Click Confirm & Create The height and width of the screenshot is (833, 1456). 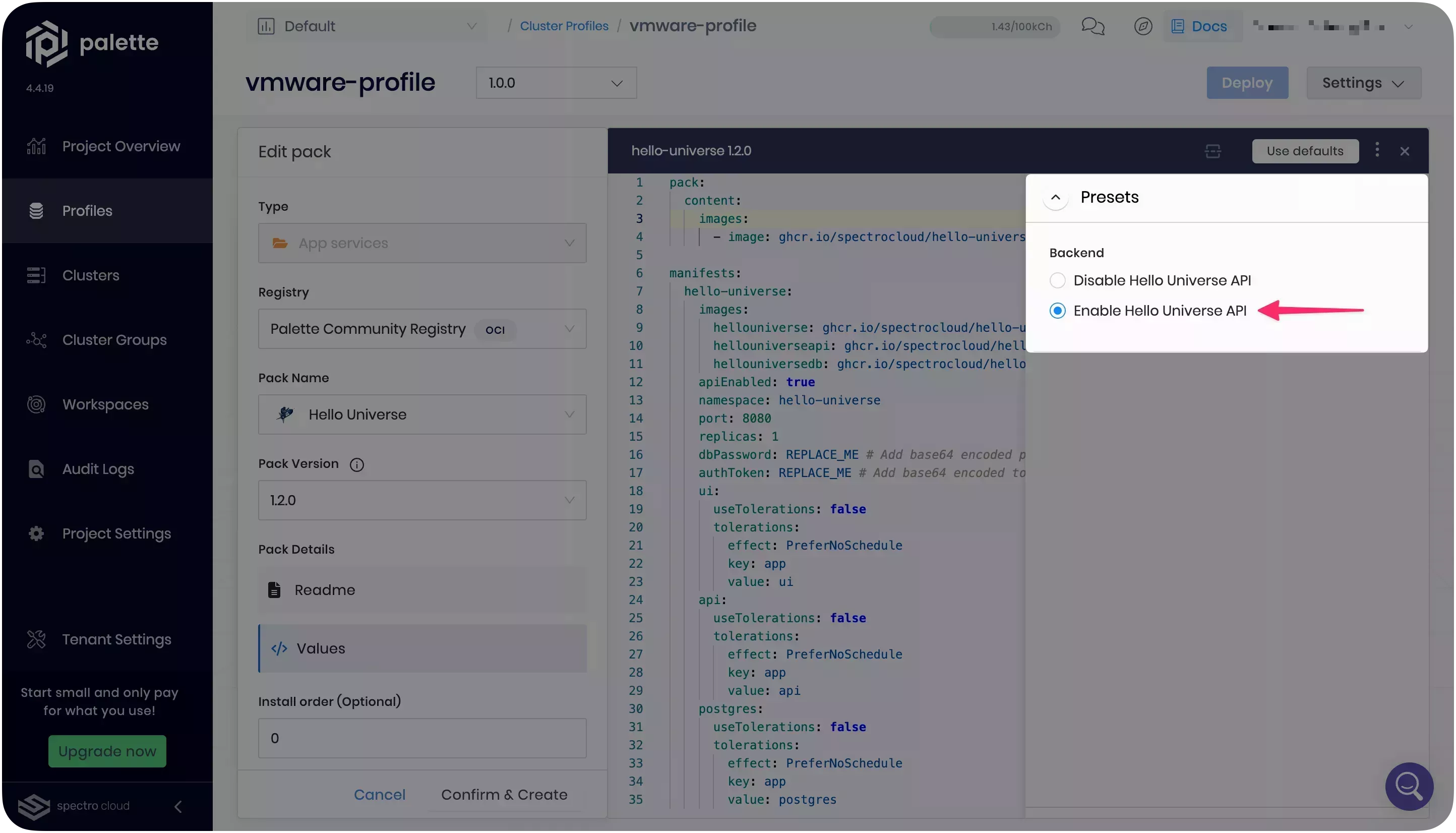click(x=504, y=794)
